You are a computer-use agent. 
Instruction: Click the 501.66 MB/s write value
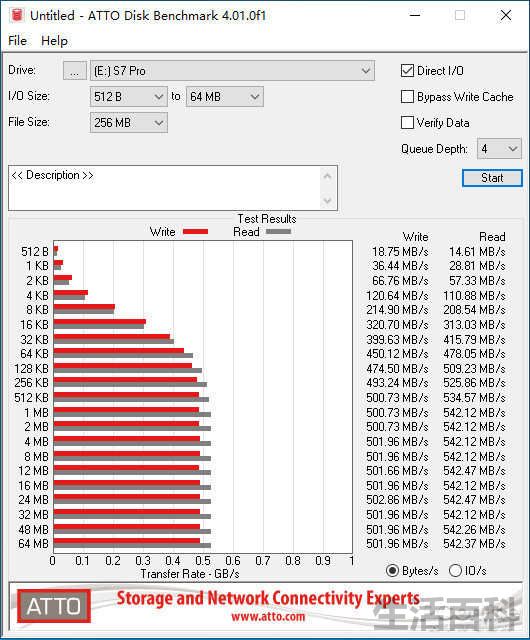[x=397, y=471]
